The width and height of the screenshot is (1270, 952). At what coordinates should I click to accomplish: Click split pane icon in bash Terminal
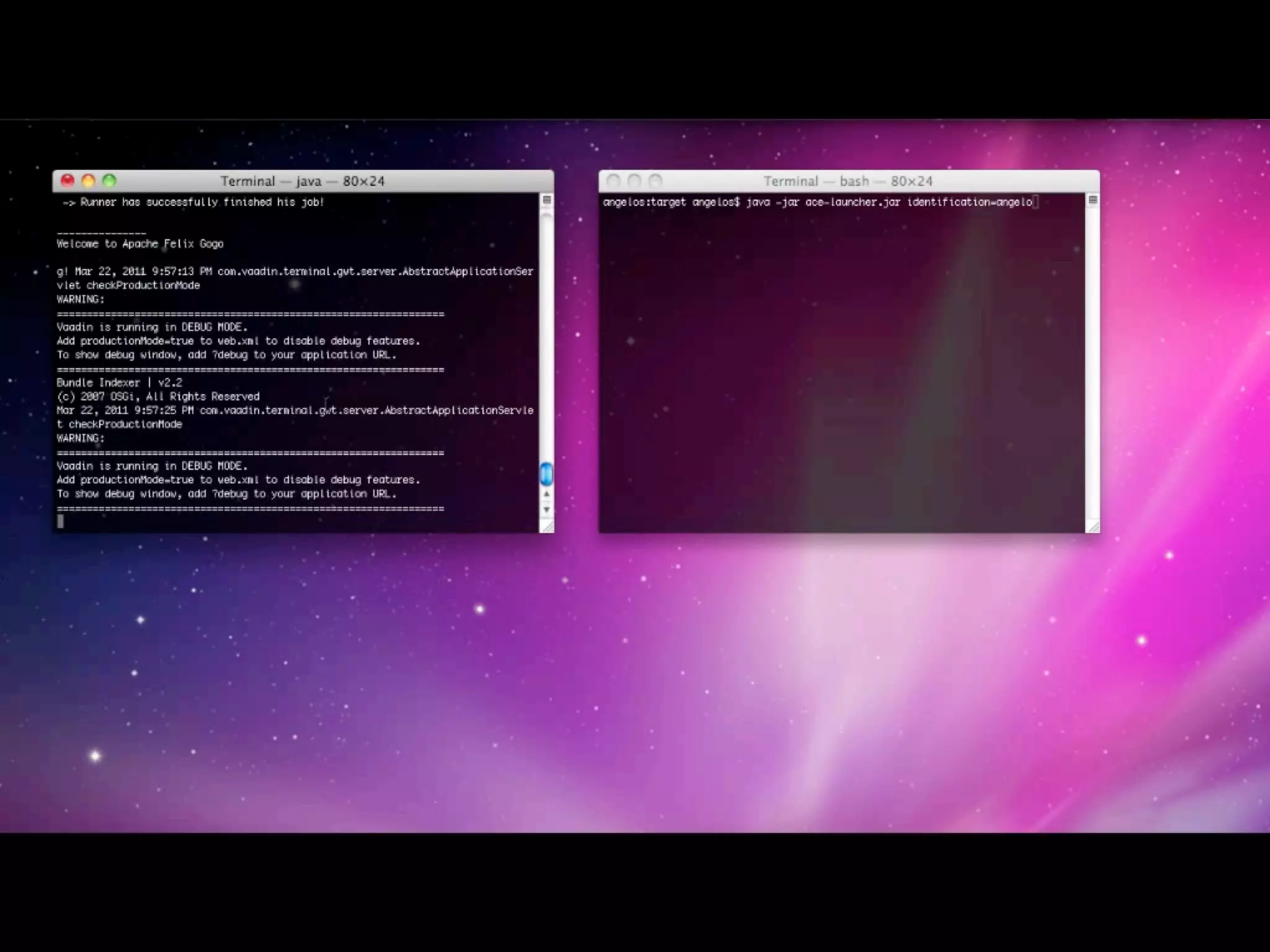[1093, 200]
